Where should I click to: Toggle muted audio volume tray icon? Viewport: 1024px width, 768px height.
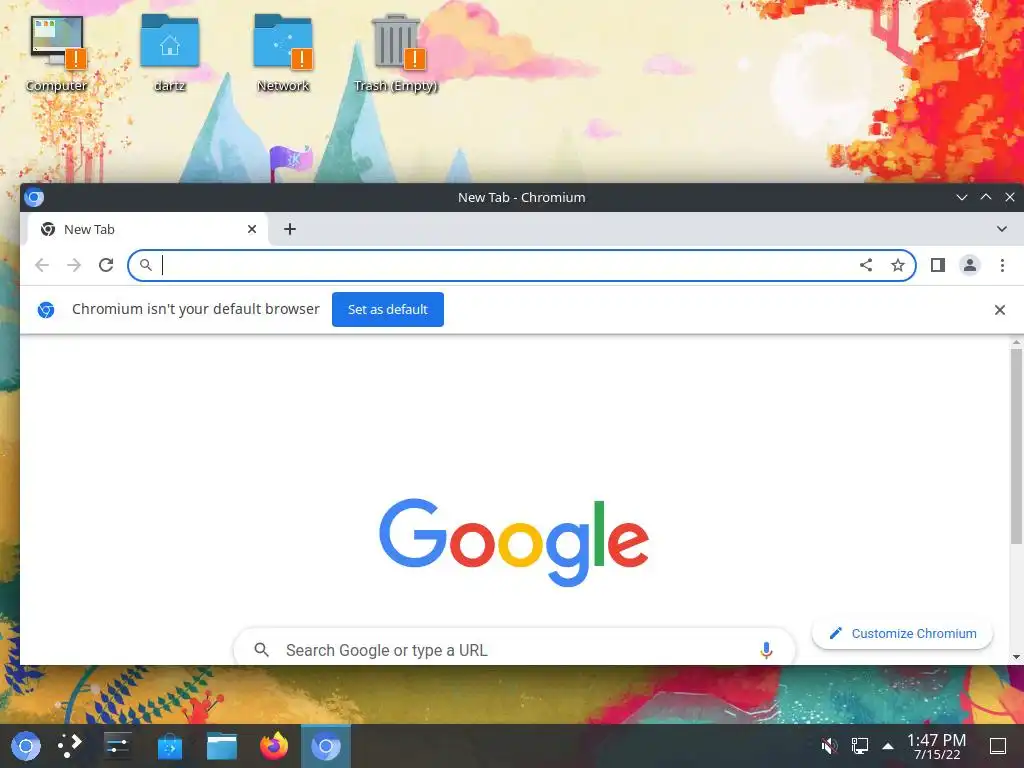pos(829,746)
